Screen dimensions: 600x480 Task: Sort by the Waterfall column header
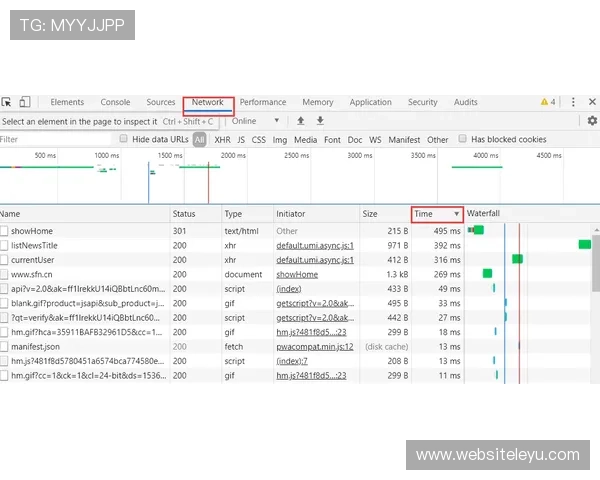[483, 214]
